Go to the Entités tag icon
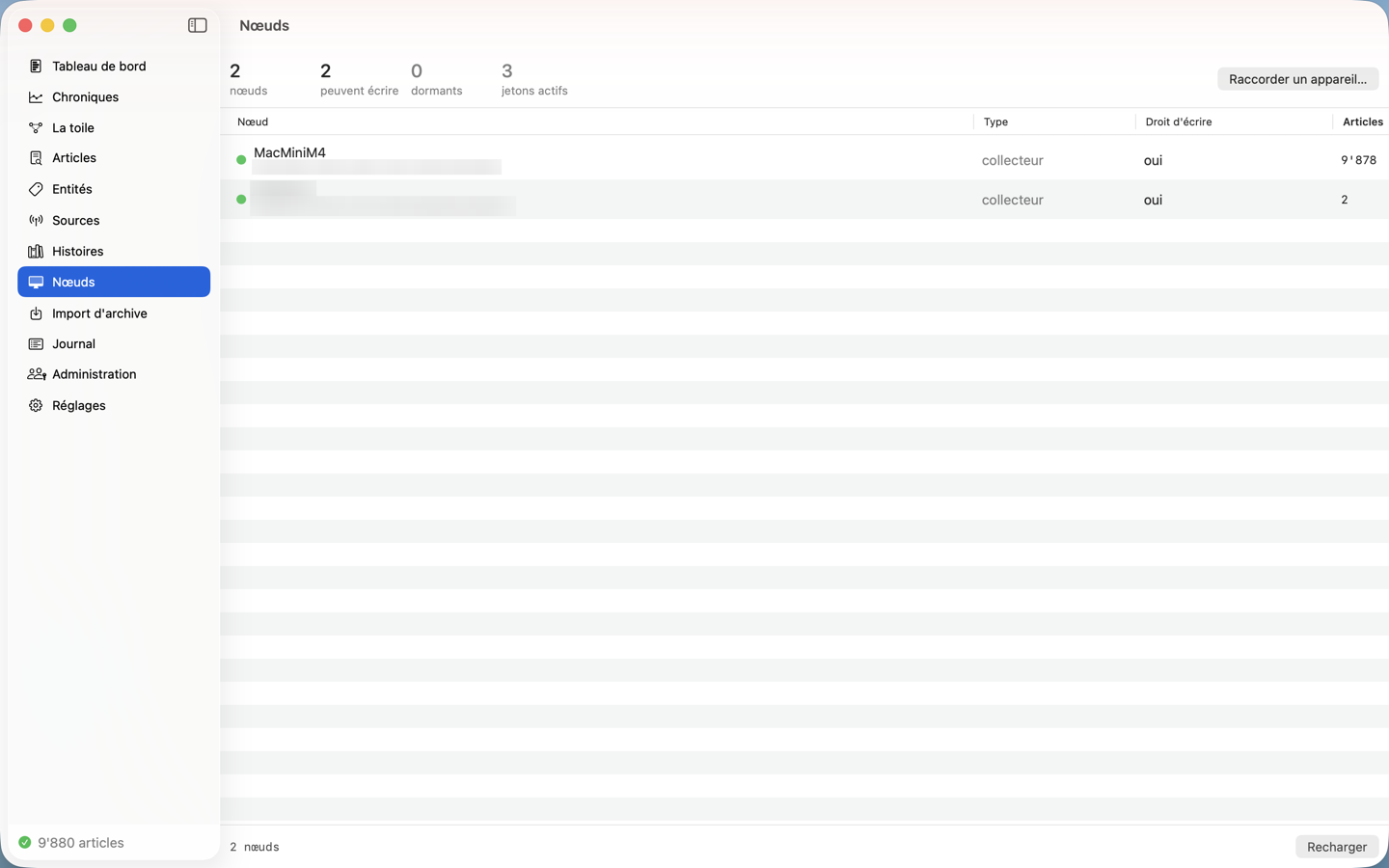This screenshot has width=1389, height=868. coord(36,189)
